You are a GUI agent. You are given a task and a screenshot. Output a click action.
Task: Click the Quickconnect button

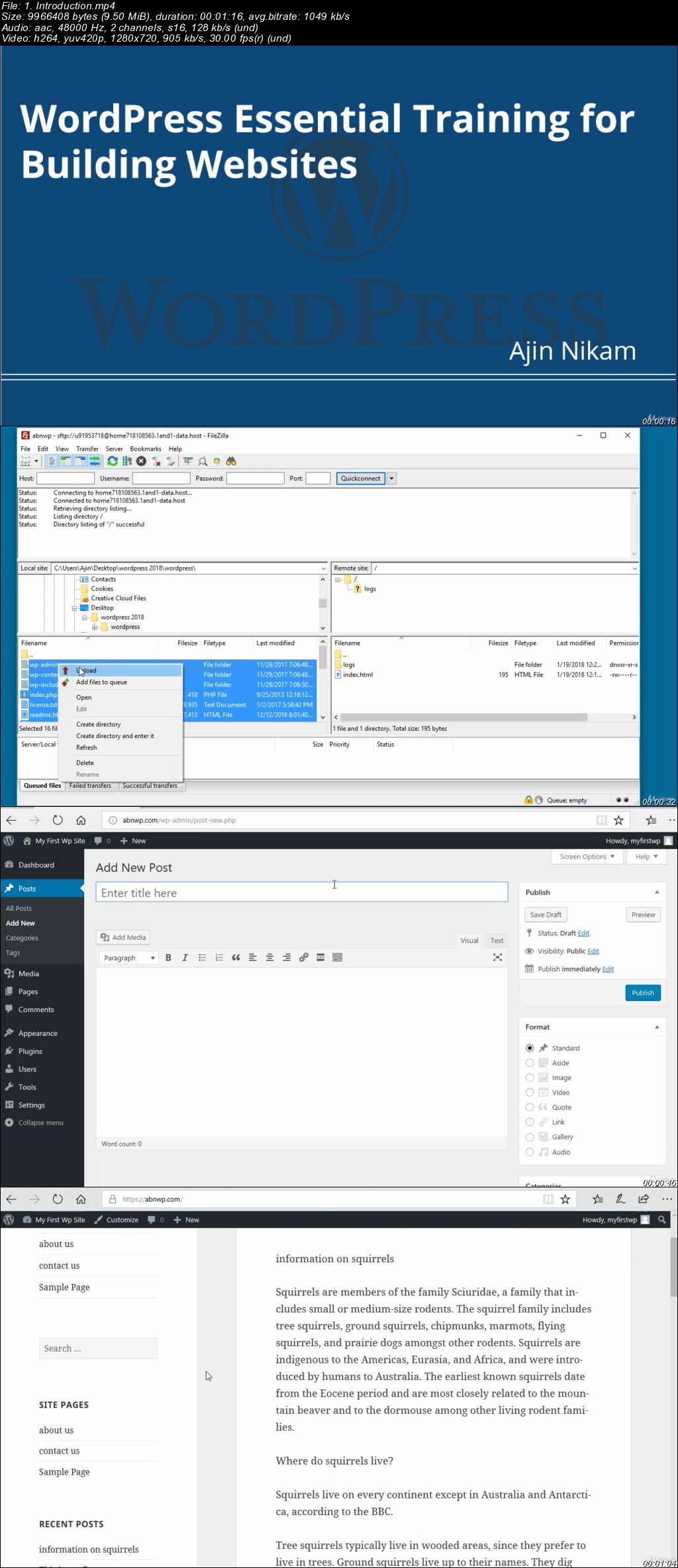click(361, 479)
